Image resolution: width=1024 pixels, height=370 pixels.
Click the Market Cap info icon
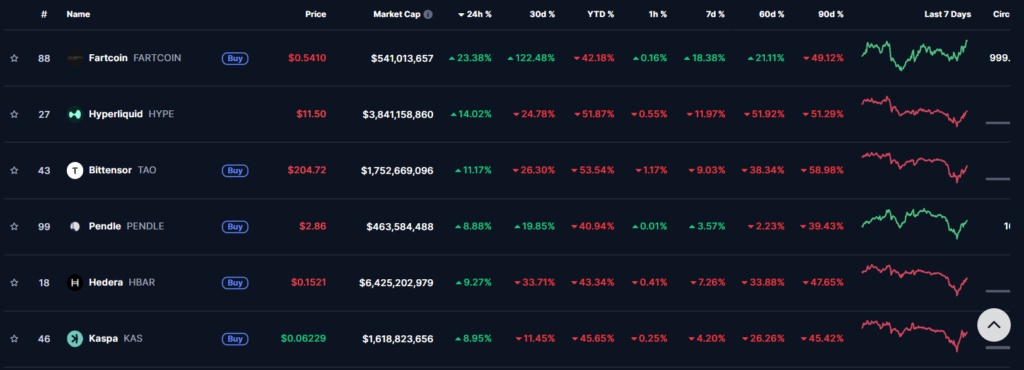[428, 14]
